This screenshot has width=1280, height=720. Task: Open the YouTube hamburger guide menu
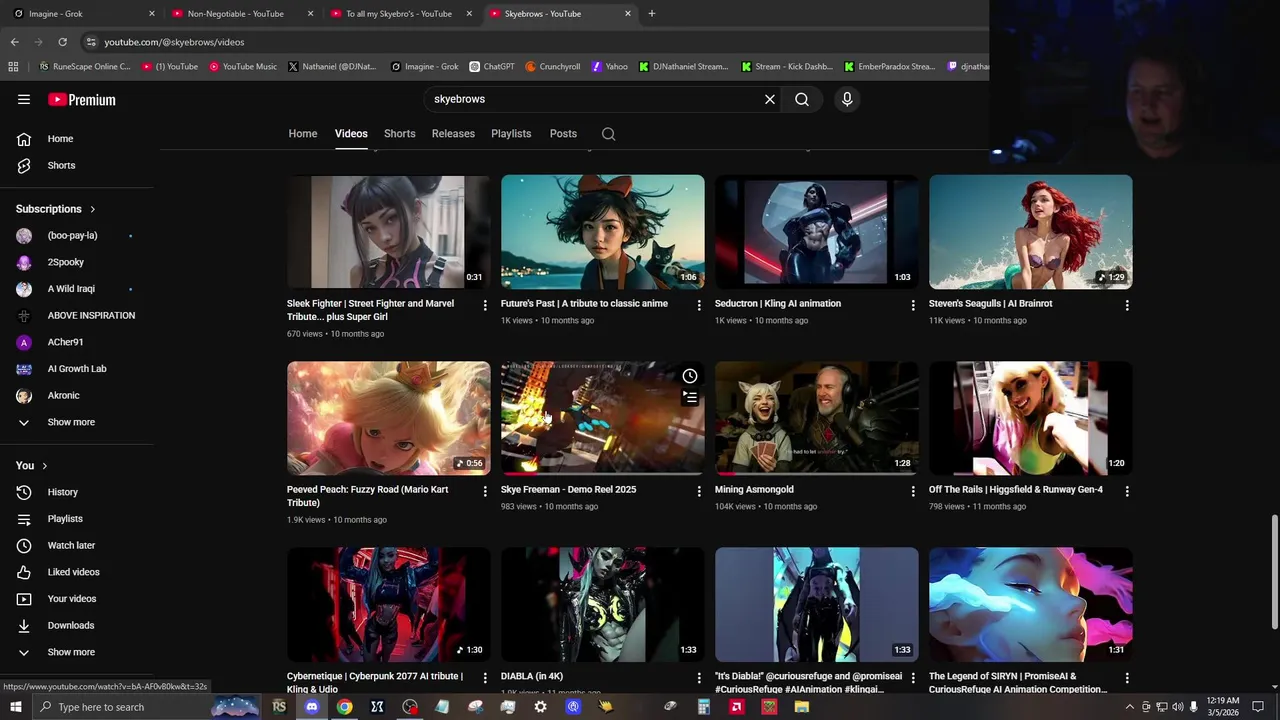[24, 100]
